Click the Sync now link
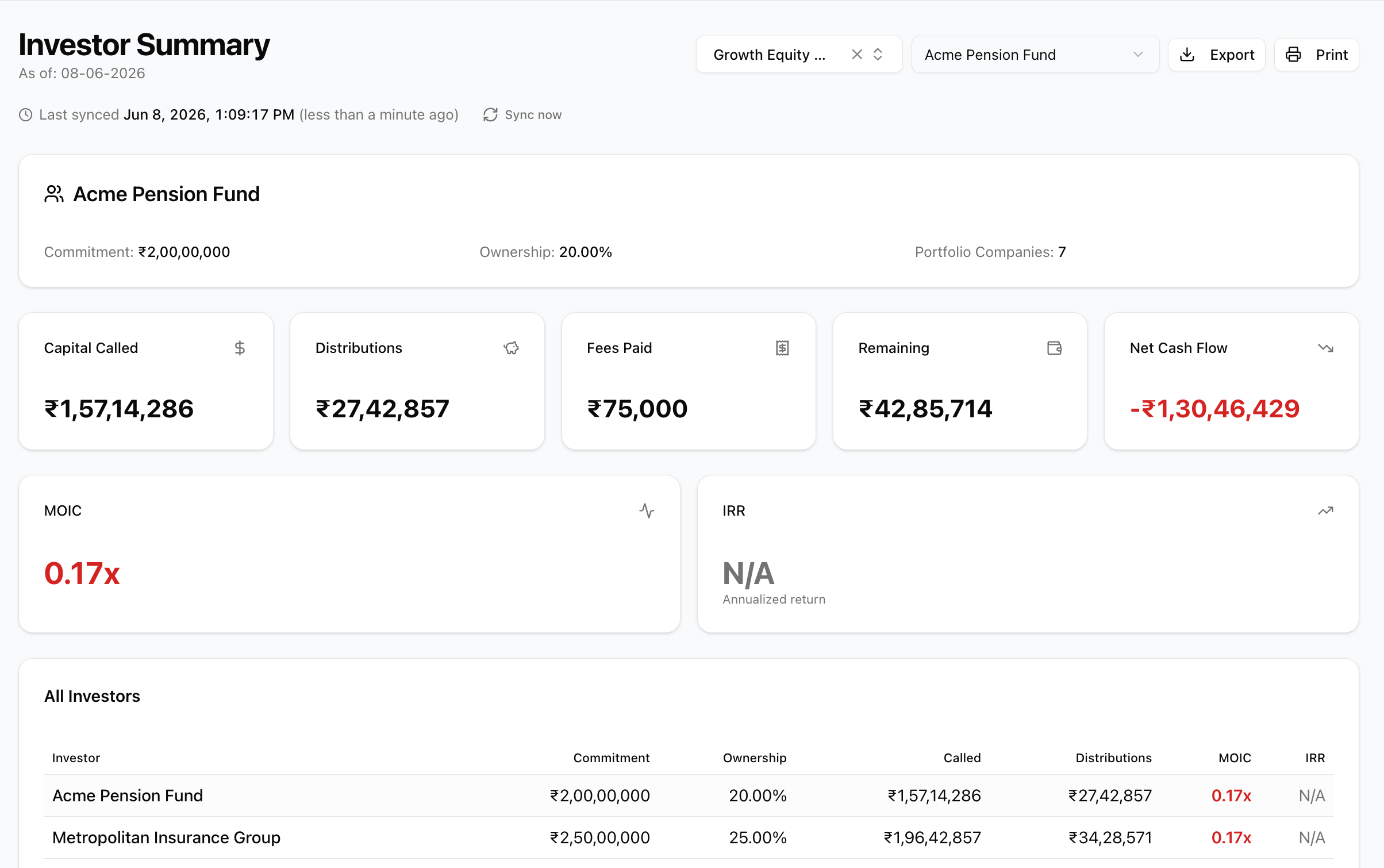 point(522,115)
